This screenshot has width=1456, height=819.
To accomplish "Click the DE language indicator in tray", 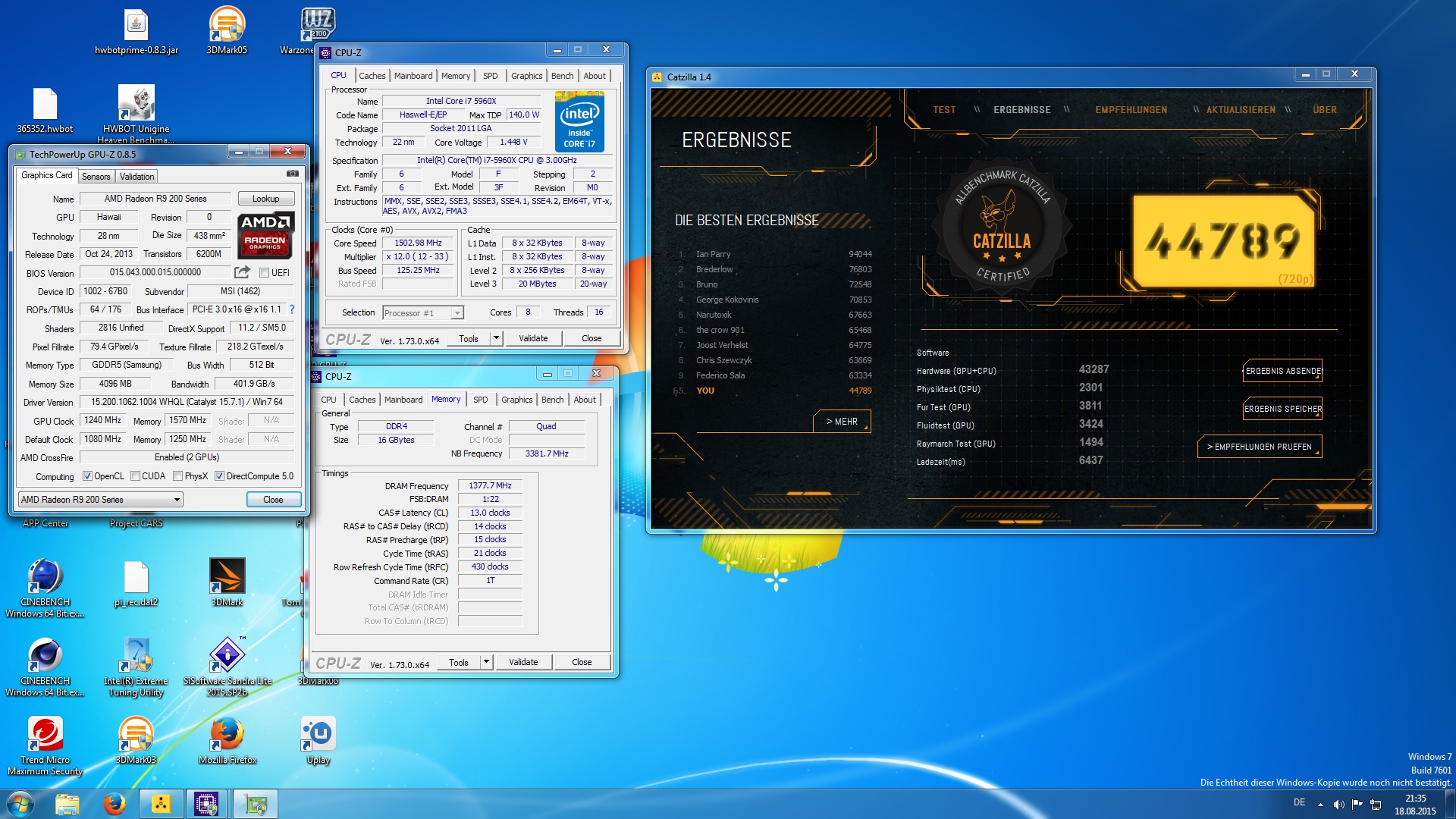I will coord(1299,802).
